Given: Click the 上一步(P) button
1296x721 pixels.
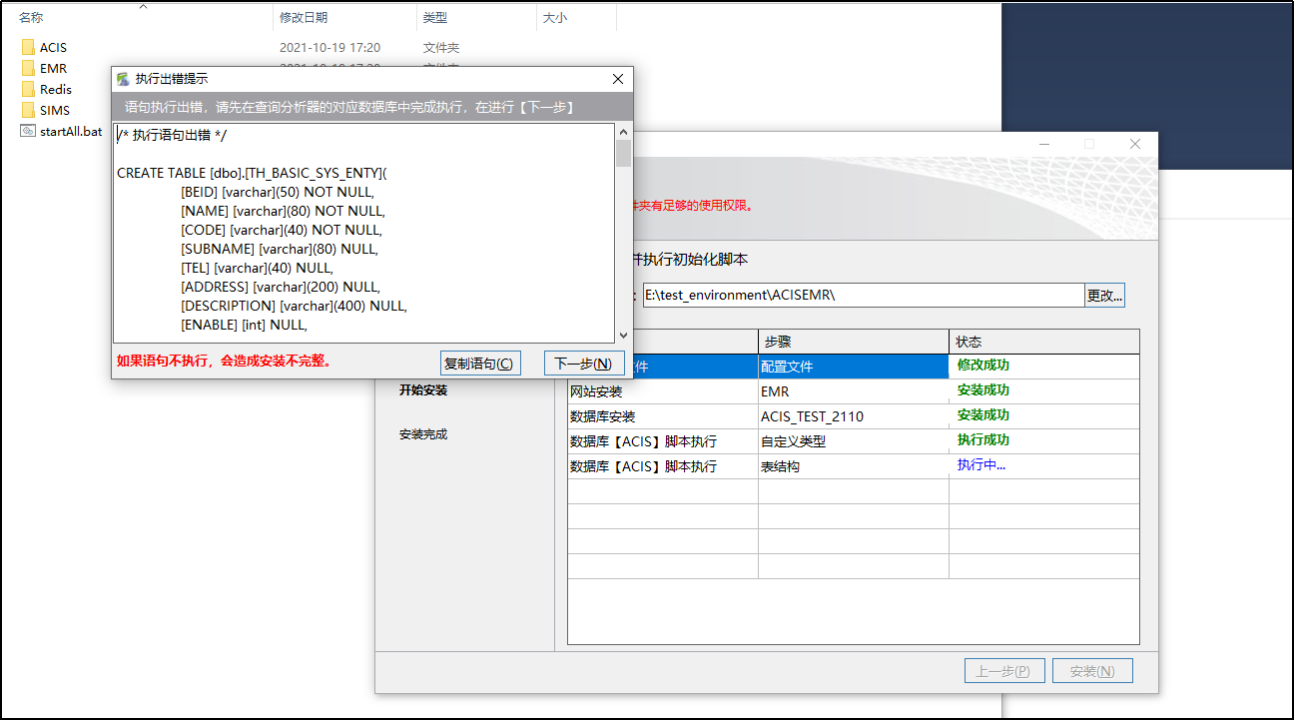Looking at the screenshot, I should click(1005, 671).
